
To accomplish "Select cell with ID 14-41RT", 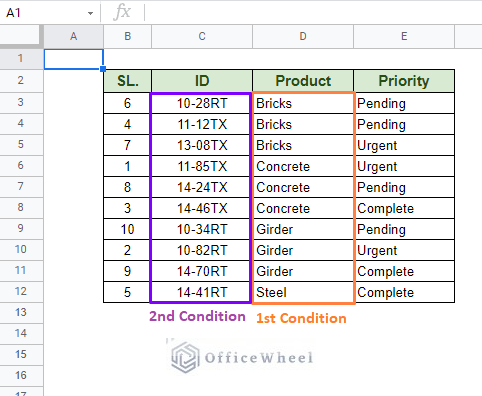I will (x=202, y=292).
